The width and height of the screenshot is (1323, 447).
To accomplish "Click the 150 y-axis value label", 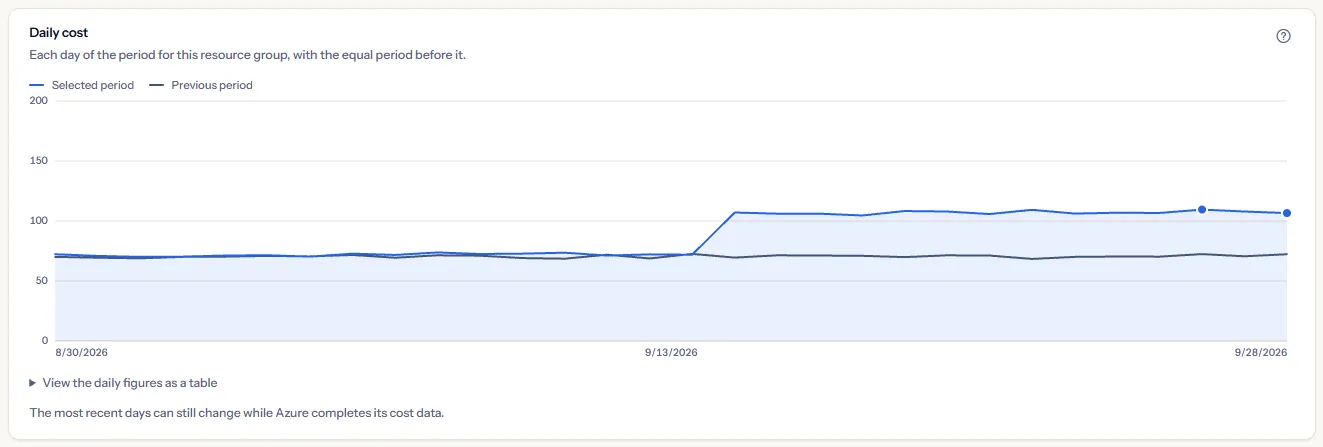I will [39, 160].
